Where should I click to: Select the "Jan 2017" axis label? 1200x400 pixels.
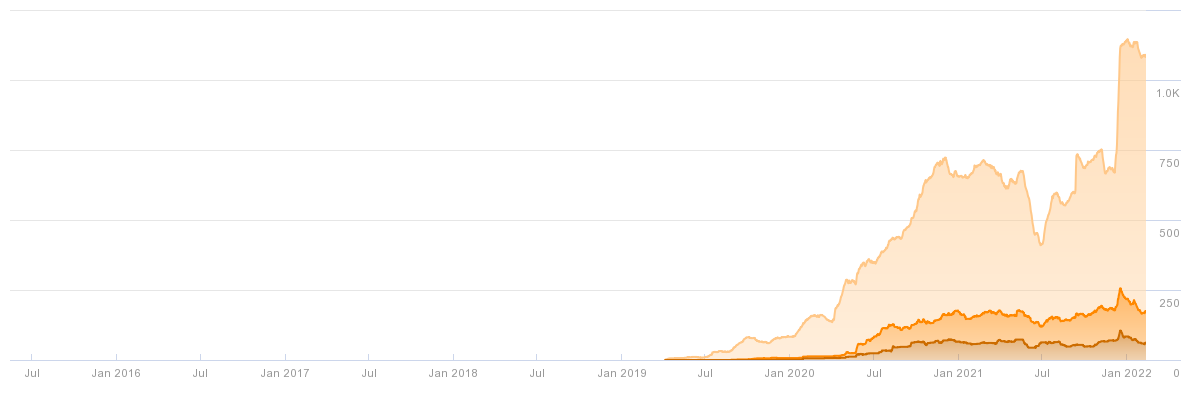click(x=285, y=373)
